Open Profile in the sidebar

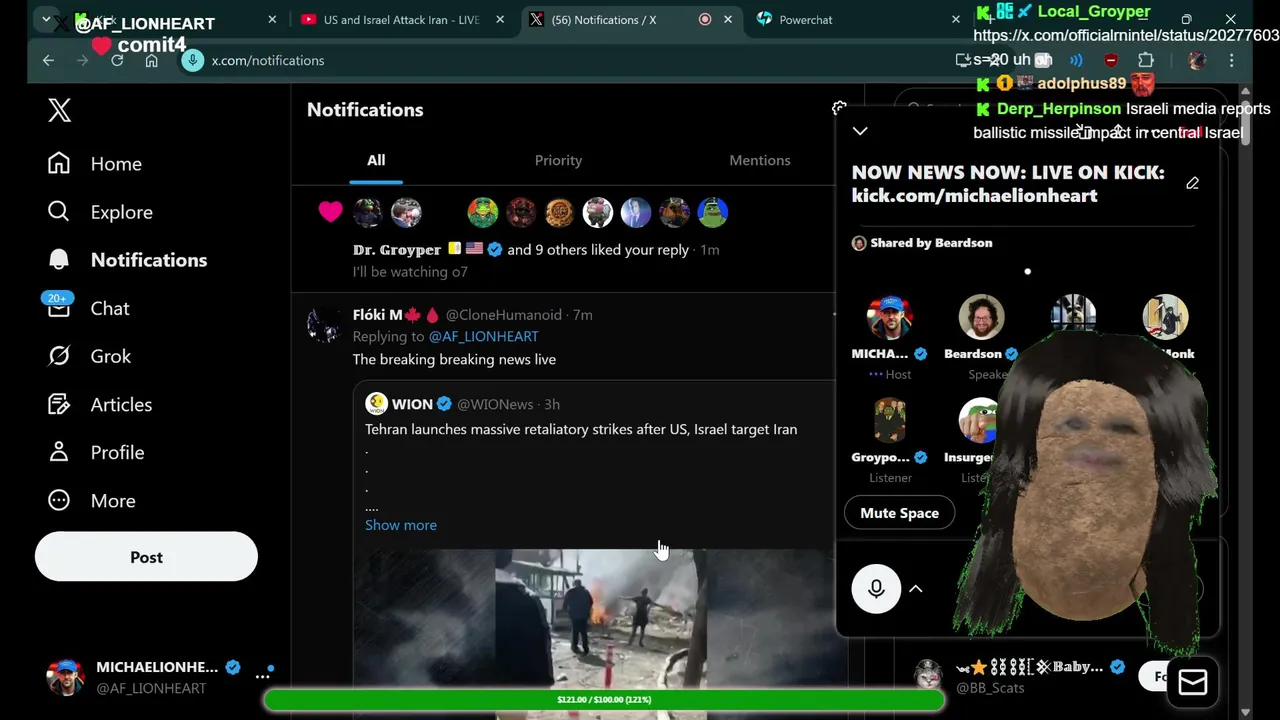[96, 452]
